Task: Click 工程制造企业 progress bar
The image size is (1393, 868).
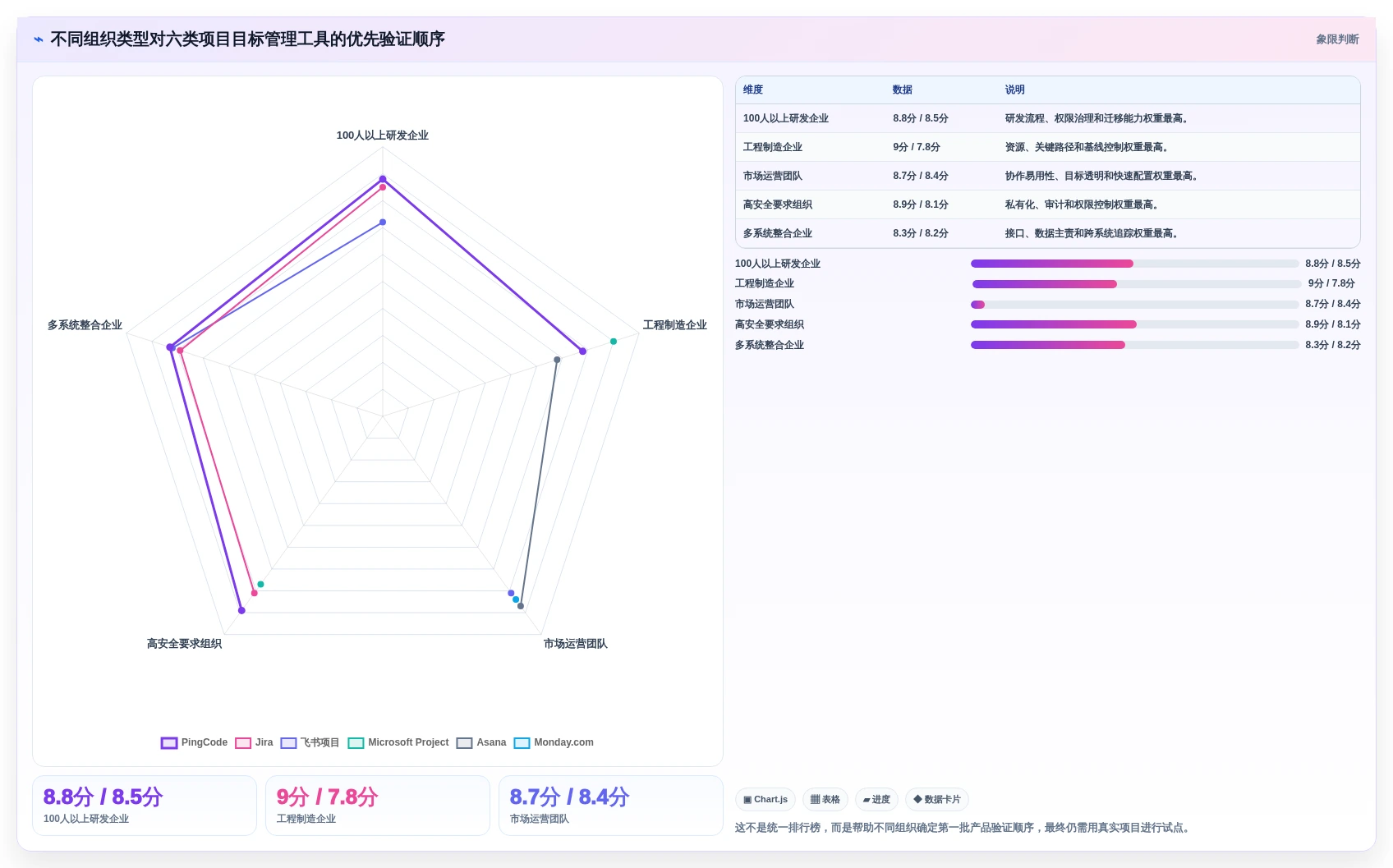Action: 1135,284
